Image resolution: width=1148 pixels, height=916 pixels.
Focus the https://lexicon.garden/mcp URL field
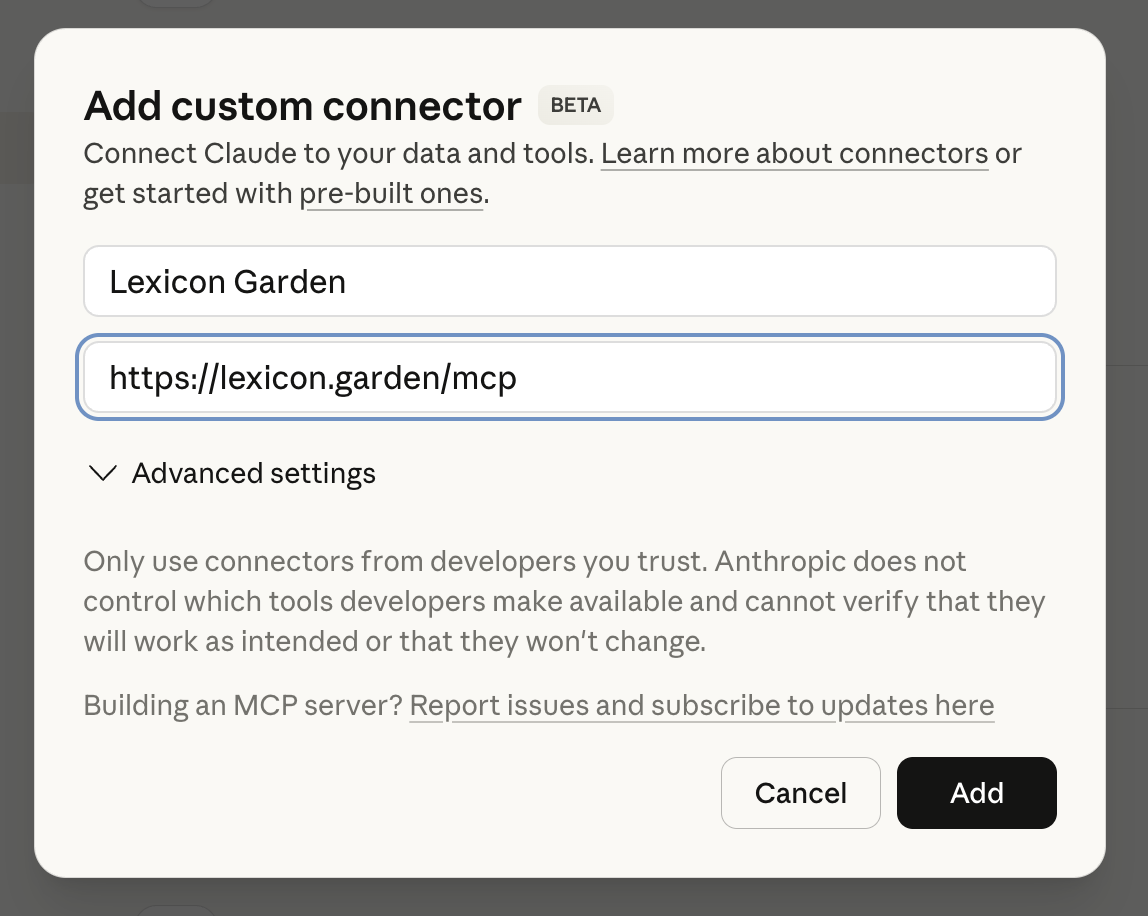[x=569, y=378]
